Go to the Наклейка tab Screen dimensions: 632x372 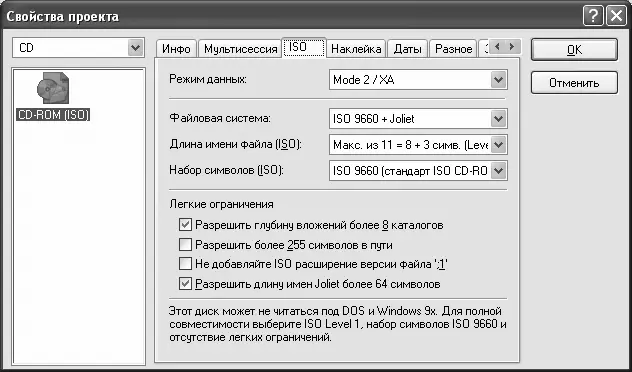[x=356, y=49]
